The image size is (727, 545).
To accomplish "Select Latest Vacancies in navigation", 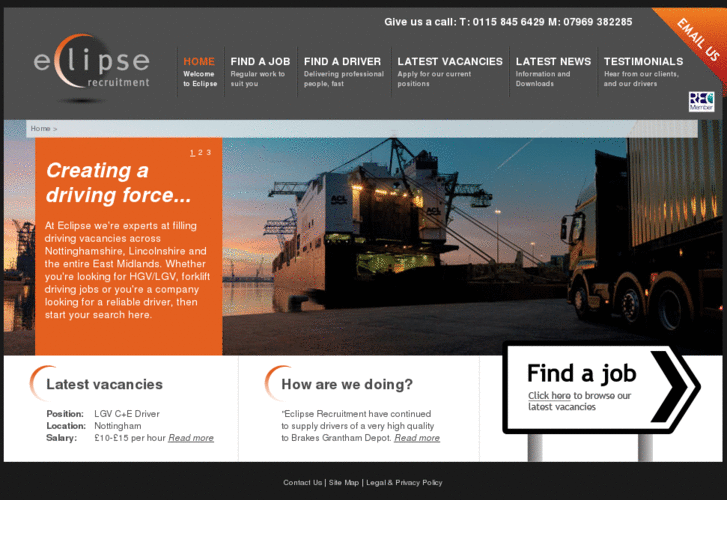I will click(x=450, y=72).
